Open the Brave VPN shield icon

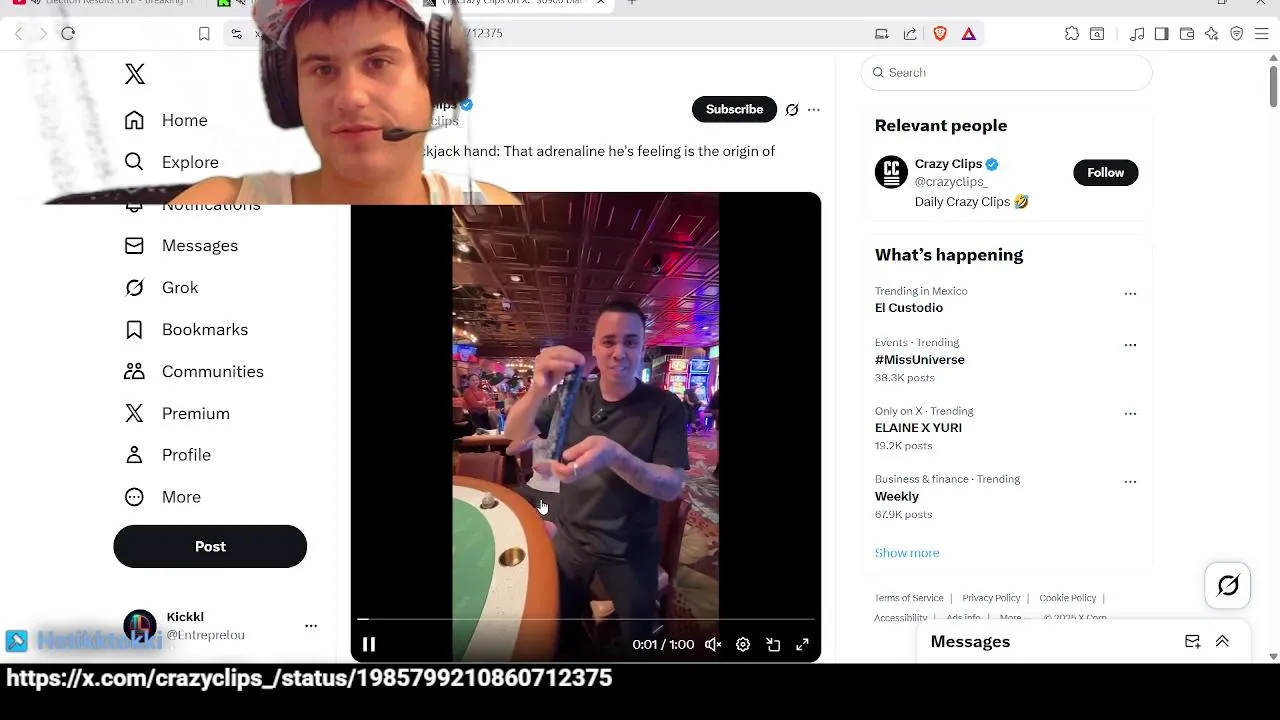(1237, 34)
